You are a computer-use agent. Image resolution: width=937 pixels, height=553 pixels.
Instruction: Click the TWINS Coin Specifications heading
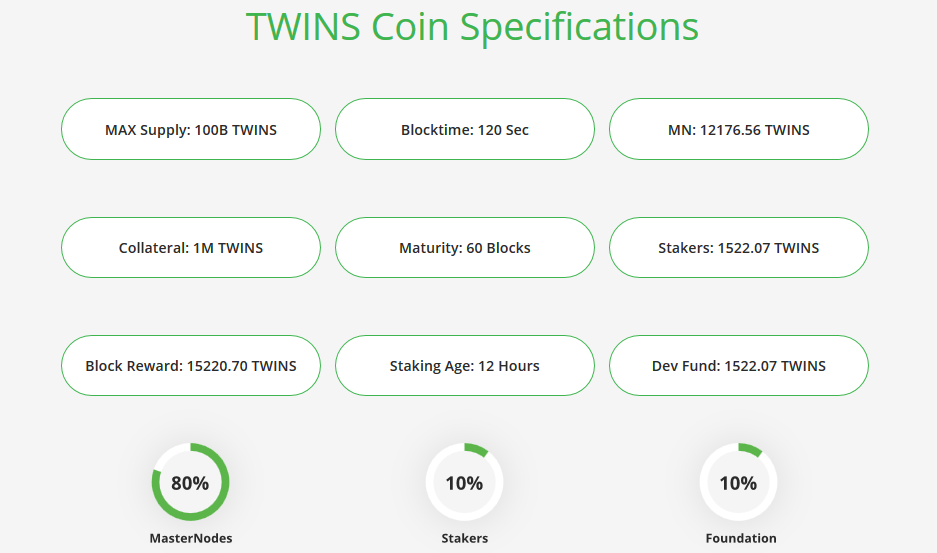[x=472, y=26]
